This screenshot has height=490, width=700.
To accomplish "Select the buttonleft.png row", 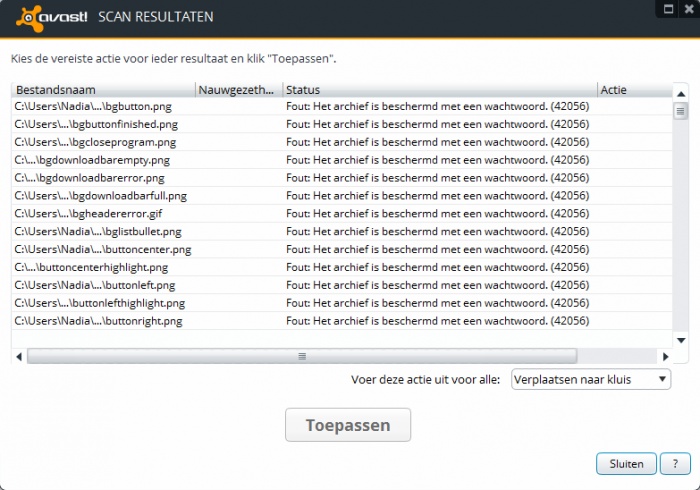I will [342, 285].
